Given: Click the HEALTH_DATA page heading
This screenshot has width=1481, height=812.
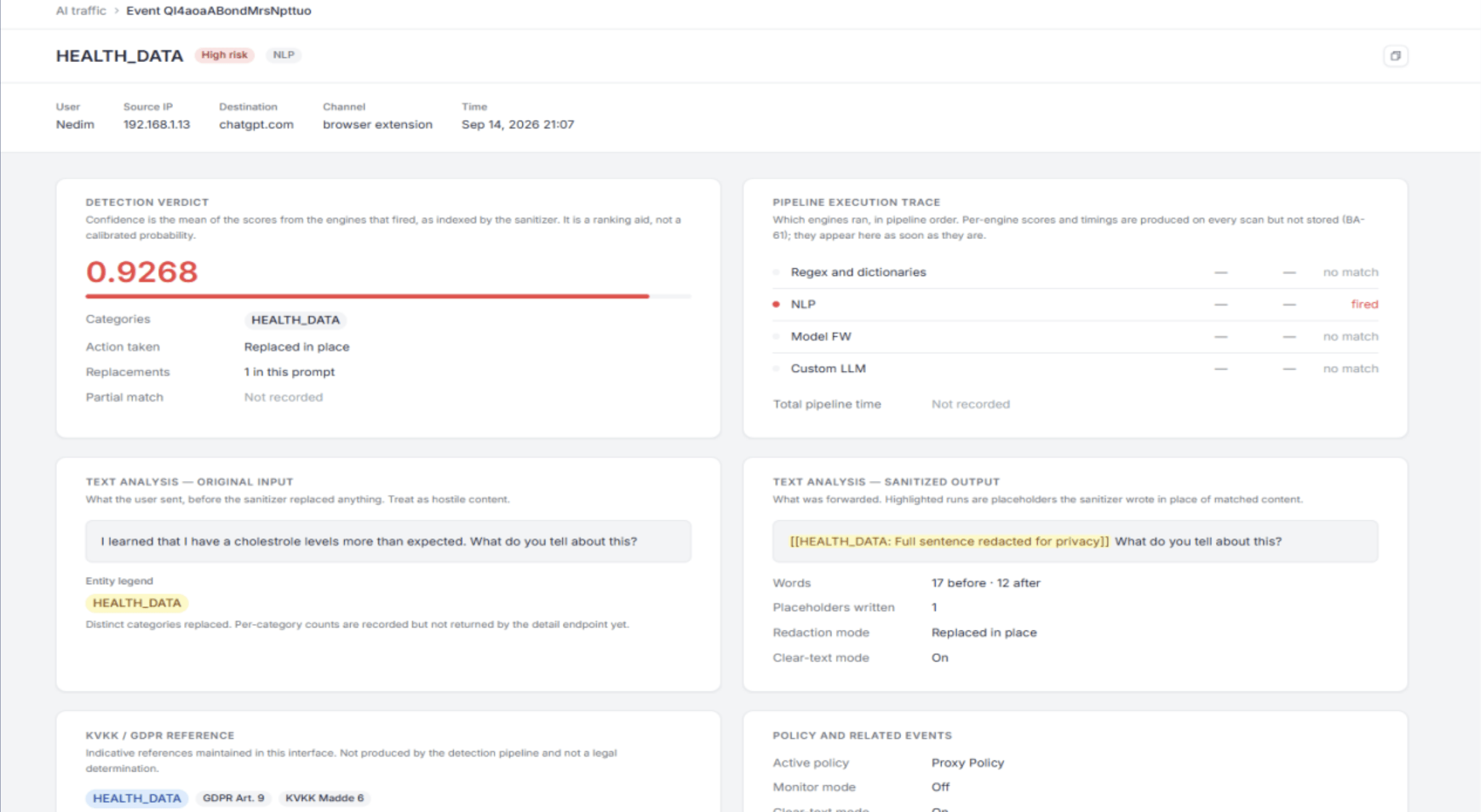Looking at the screenshot, I should point(119,55).
